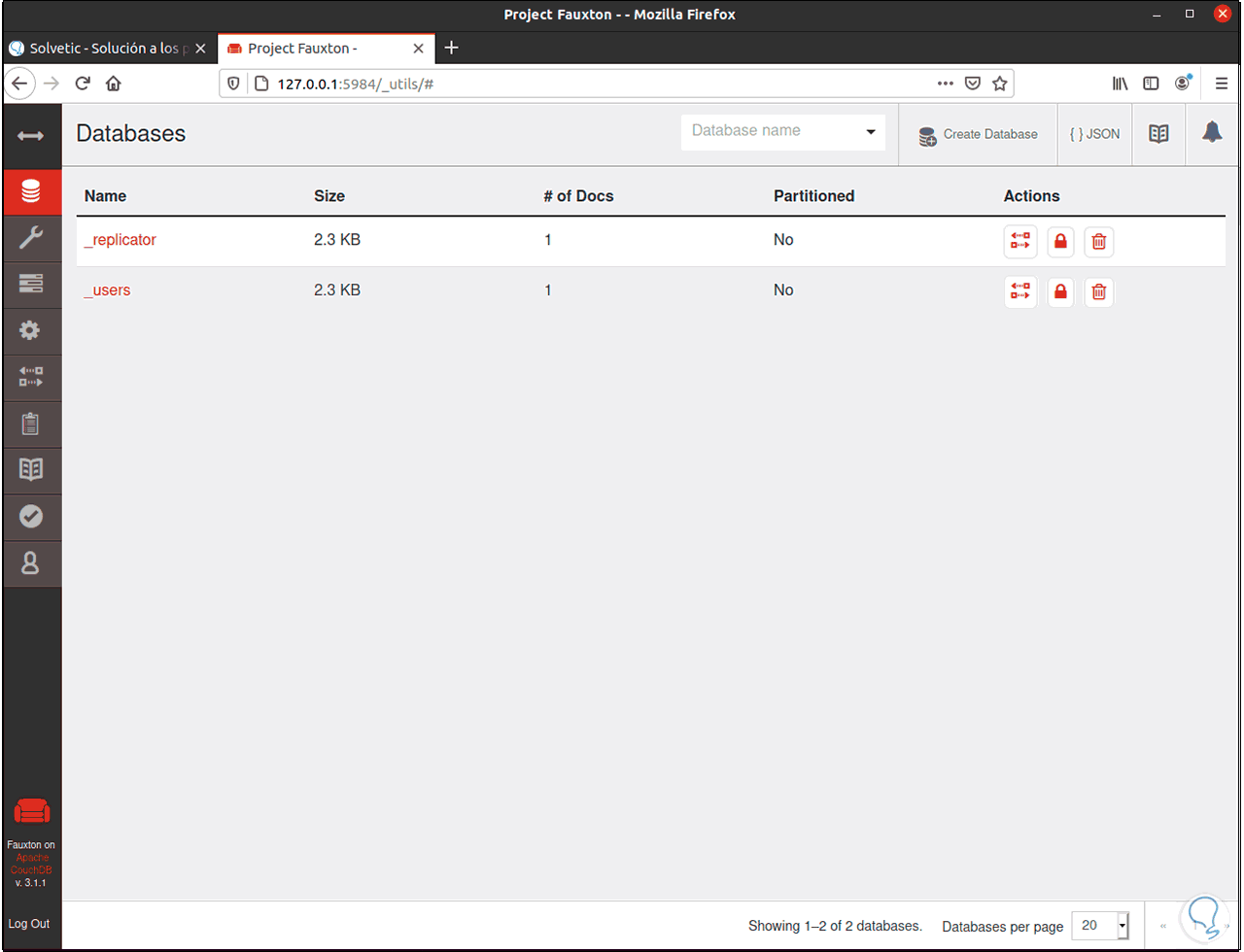1244x952 pixels.
Task: Click the Name column header
Action: point(106,196)
